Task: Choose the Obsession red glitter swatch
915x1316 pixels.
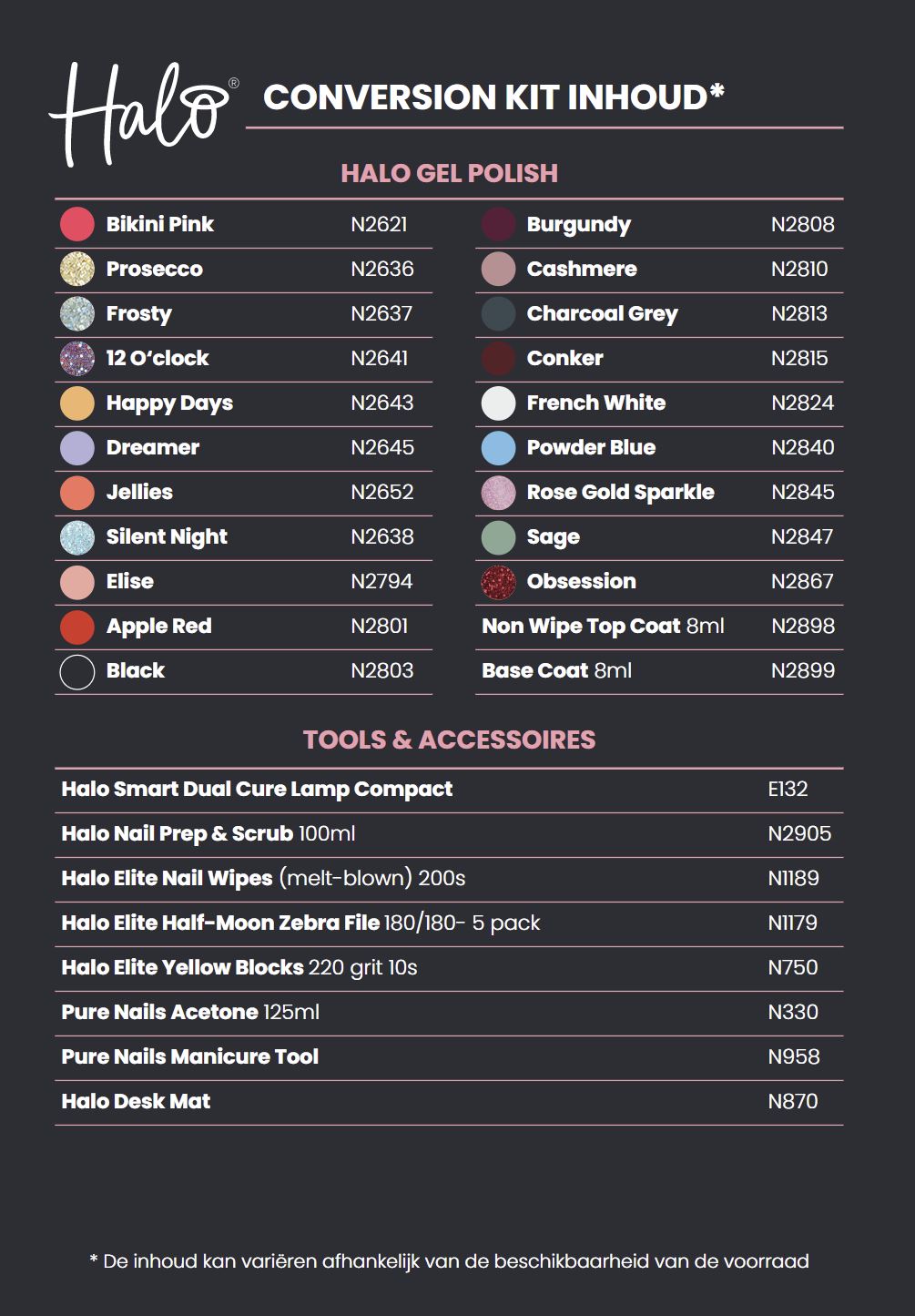Action: pyautogui.click(x=498, y=582)
